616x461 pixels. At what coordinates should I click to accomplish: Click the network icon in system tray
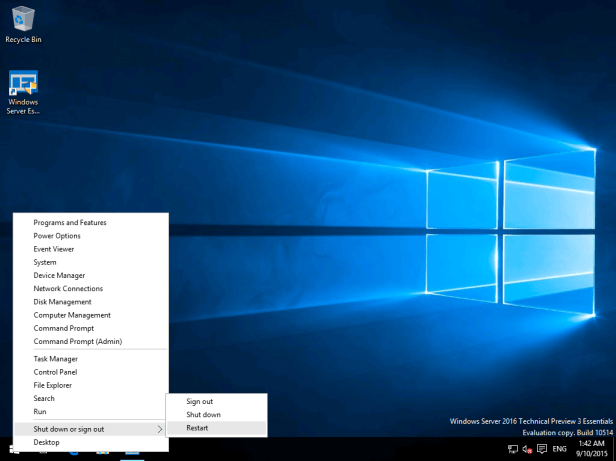click(512, 449)
